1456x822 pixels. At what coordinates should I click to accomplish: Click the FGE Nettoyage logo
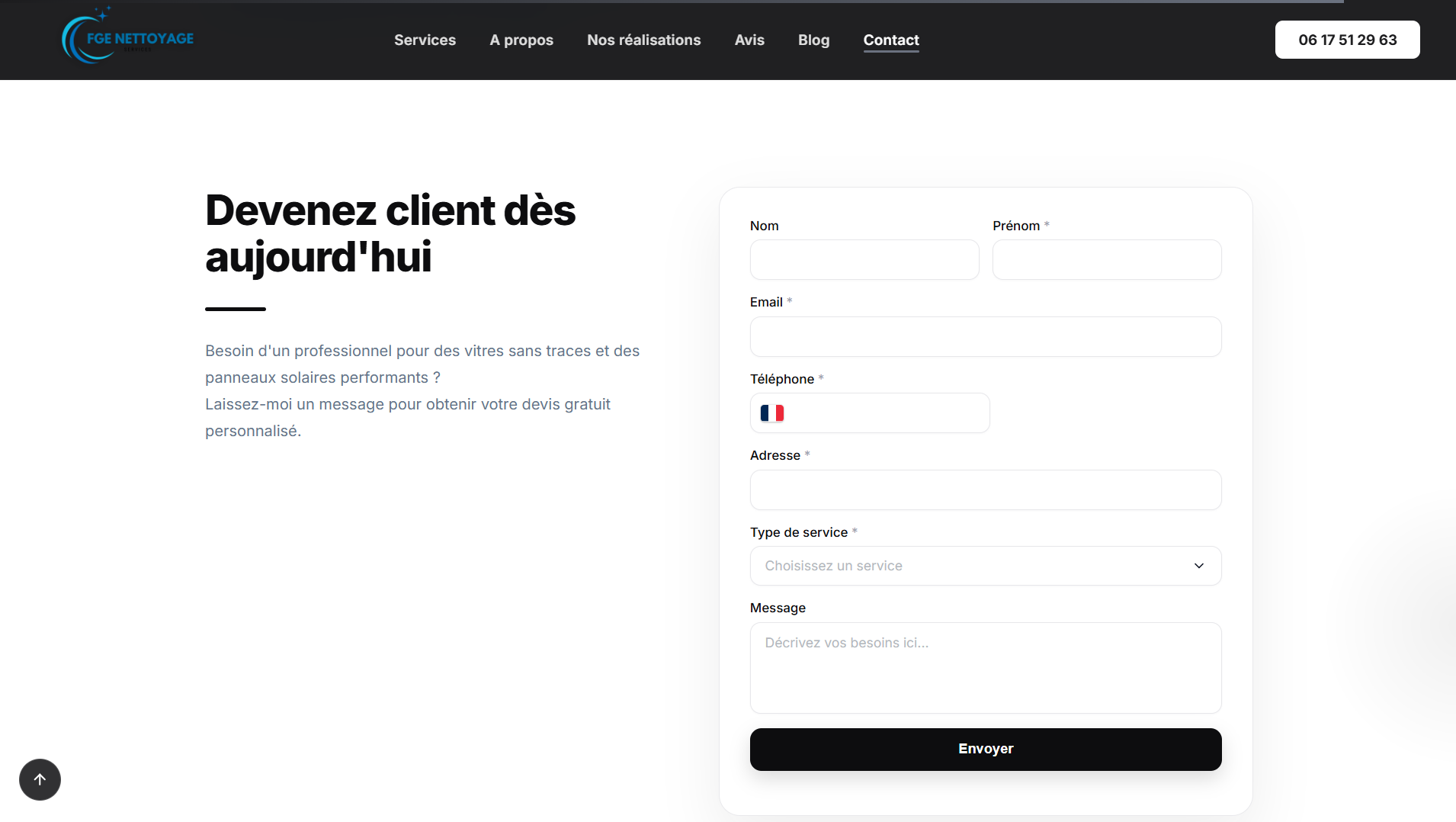pos(127,36)
